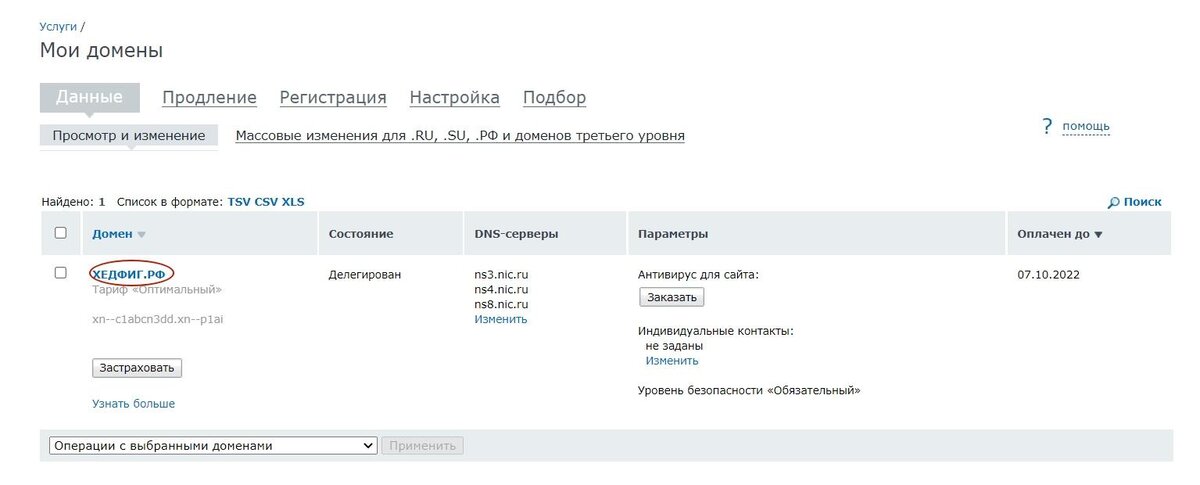Click the Антивирус для сайта label
This screenshot has width=1200, height=485.
click(x=699, y=274)
